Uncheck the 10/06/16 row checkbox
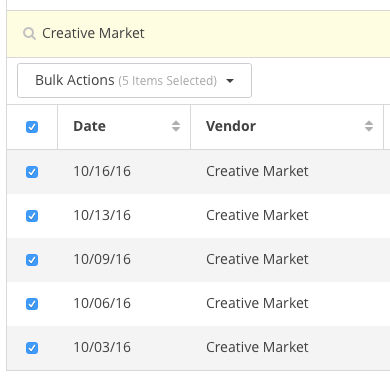The image size is (390, 376). [x=32, y=304]
